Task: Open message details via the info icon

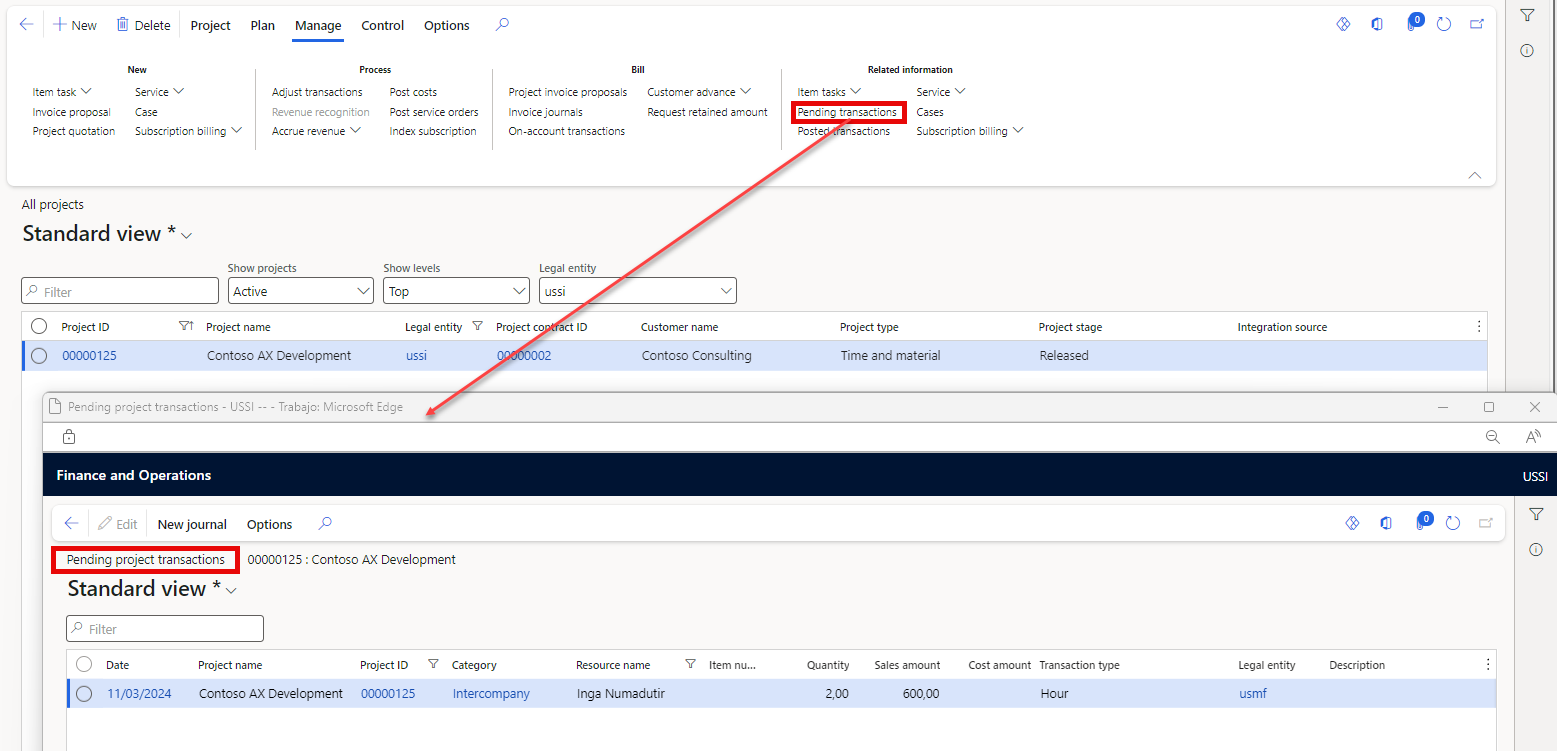Action: [x=1527, y=50]
